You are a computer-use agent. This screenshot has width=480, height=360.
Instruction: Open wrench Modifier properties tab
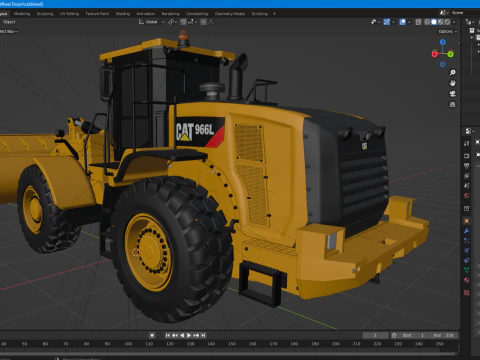(467, 231)
